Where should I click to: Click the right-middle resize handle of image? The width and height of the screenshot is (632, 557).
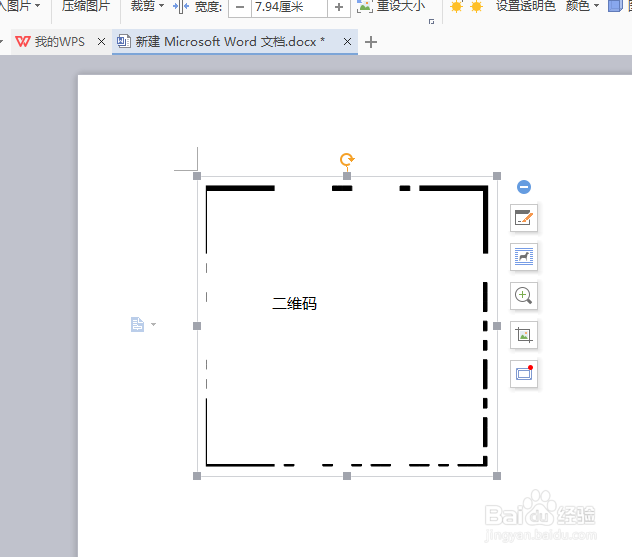(497, 326)
